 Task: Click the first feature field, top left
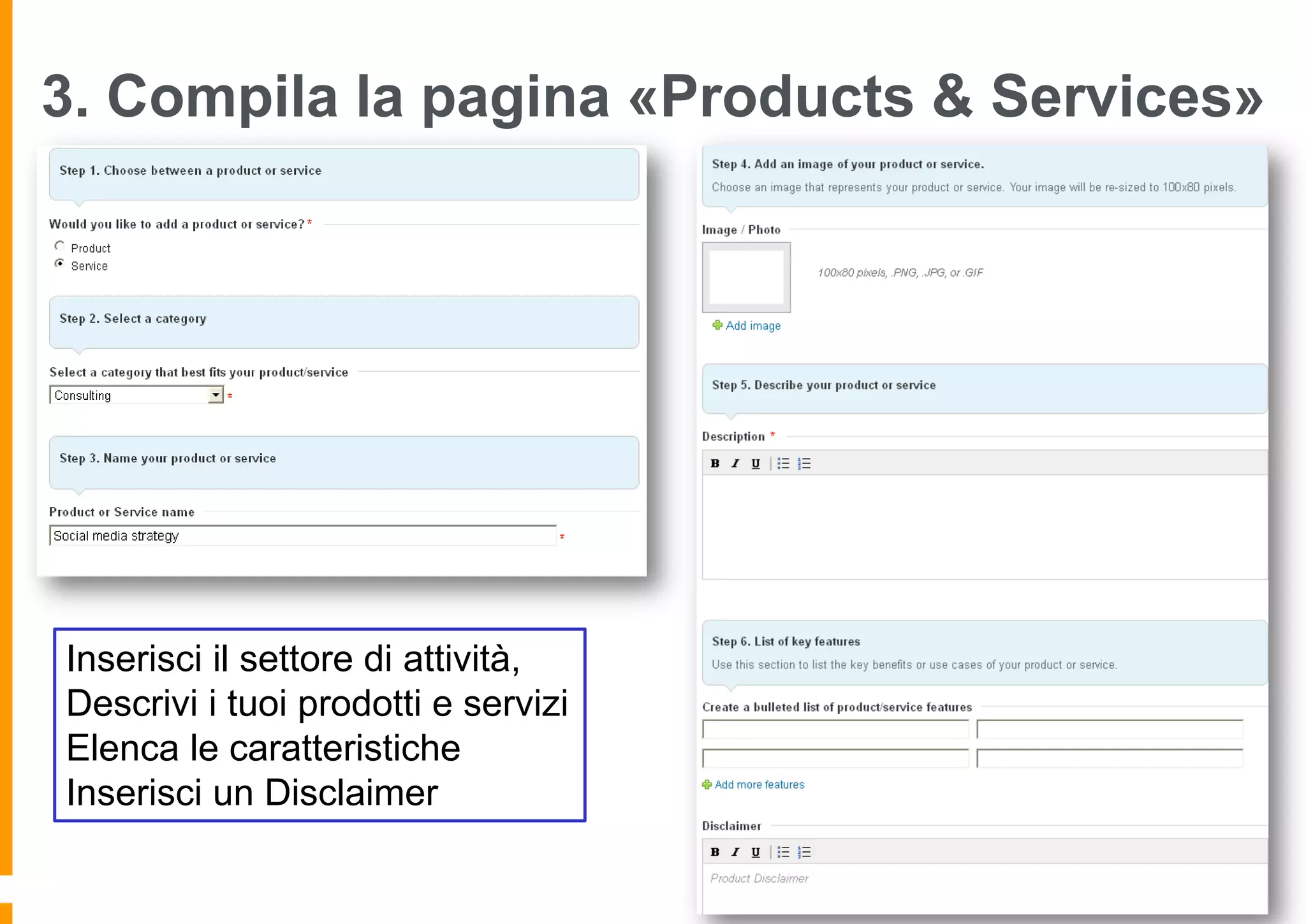pos(835,729)
